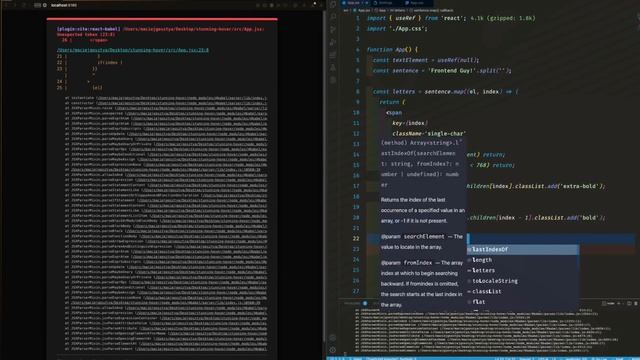Viewport: 640px width, 360px height.
Task: Pick length from the autocomplete list
Action: coord(523,260)
